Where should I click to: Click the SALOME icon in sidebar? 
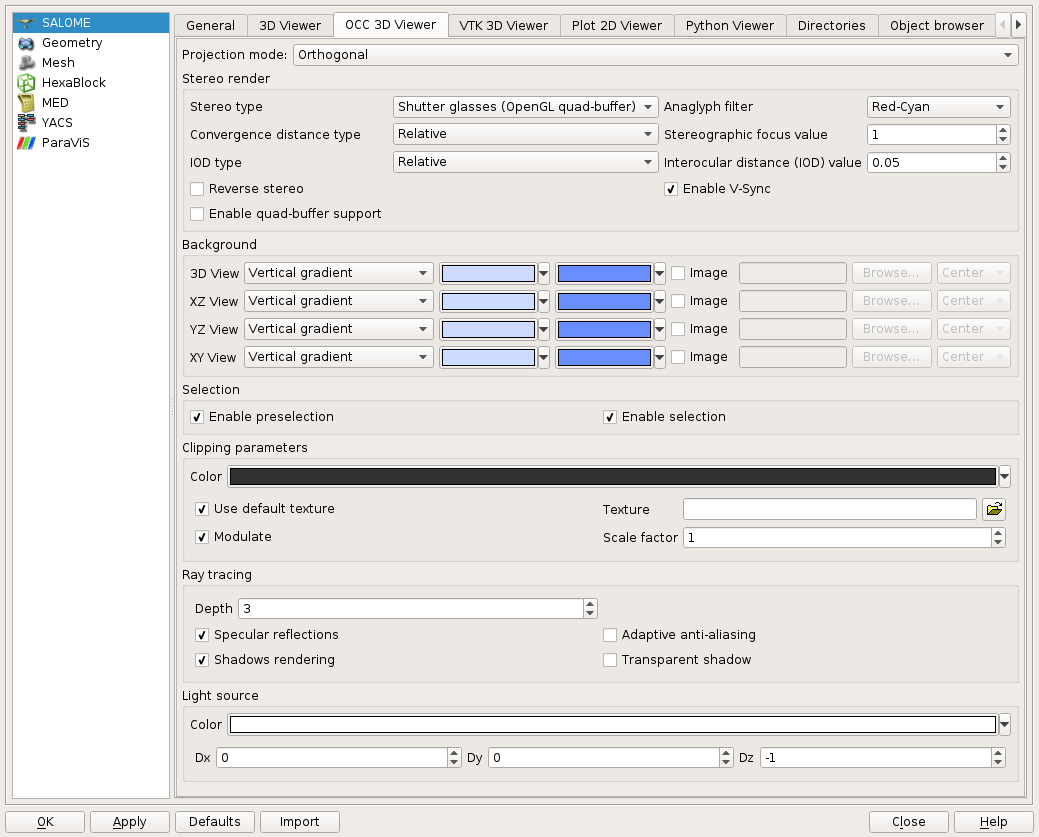pyautogui.click(x=27, y=23)
